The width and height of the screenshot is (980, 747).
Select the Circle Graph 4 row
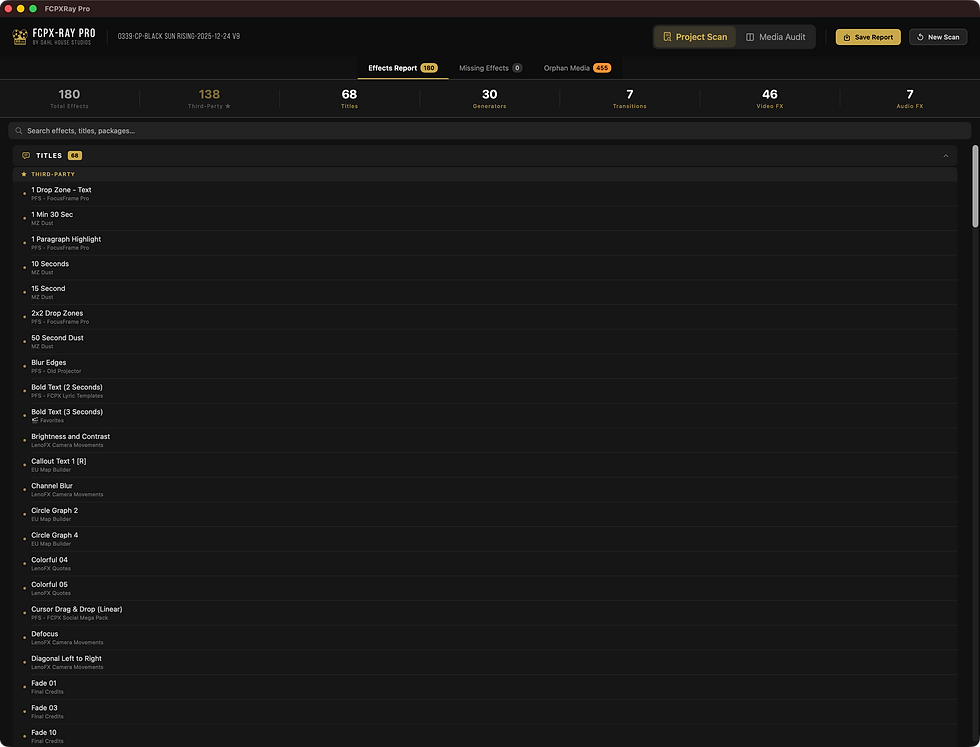coord(485,539)
